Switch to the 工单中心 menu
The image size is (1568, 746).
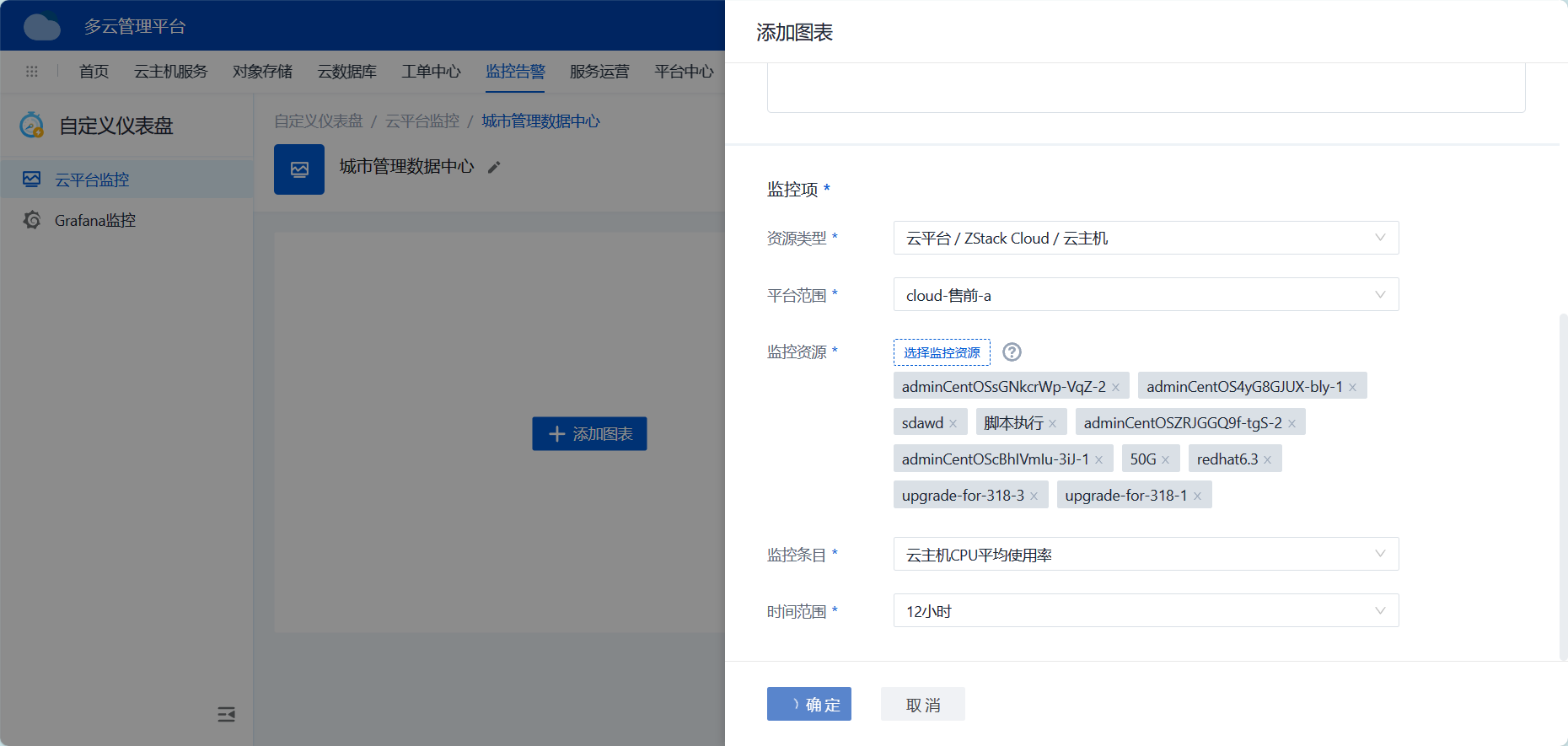click(x=431, y=72)
